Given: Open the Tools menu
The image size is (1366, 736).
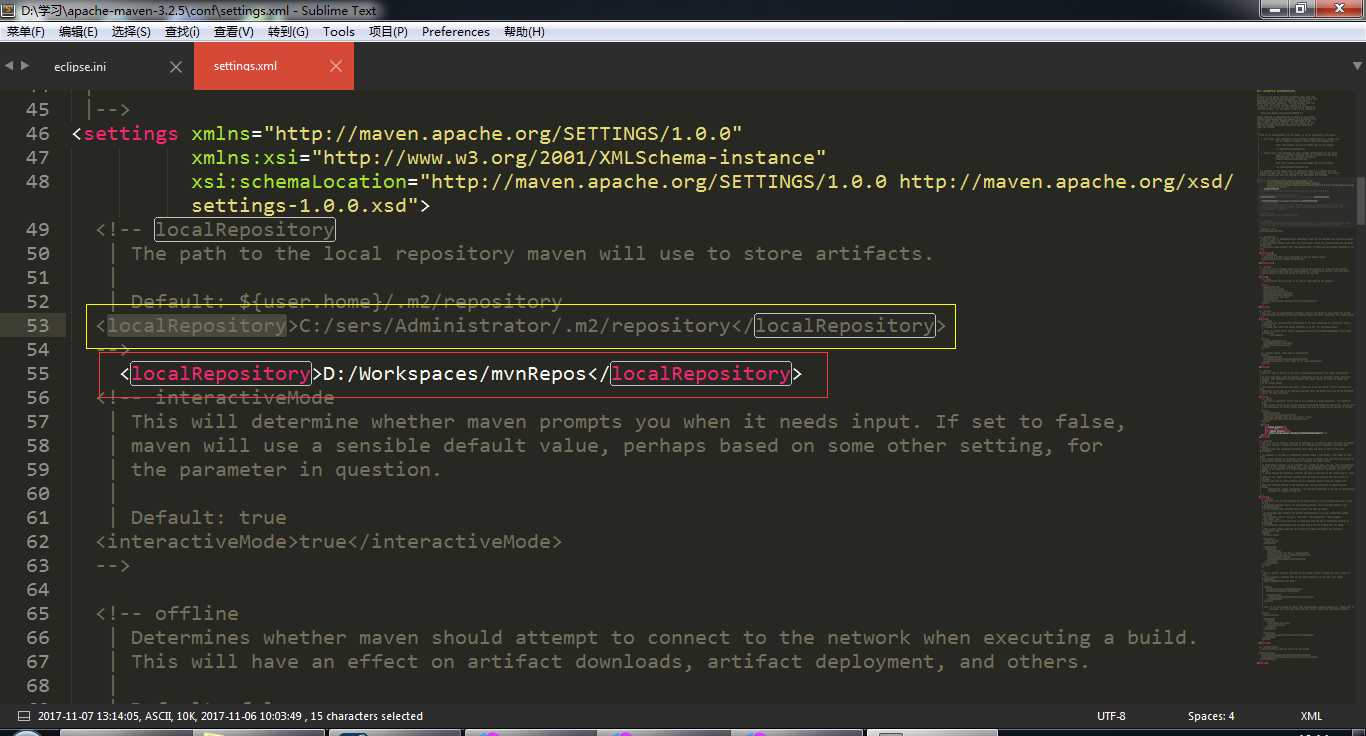Looking at the screenshot, I should (338, 31).
